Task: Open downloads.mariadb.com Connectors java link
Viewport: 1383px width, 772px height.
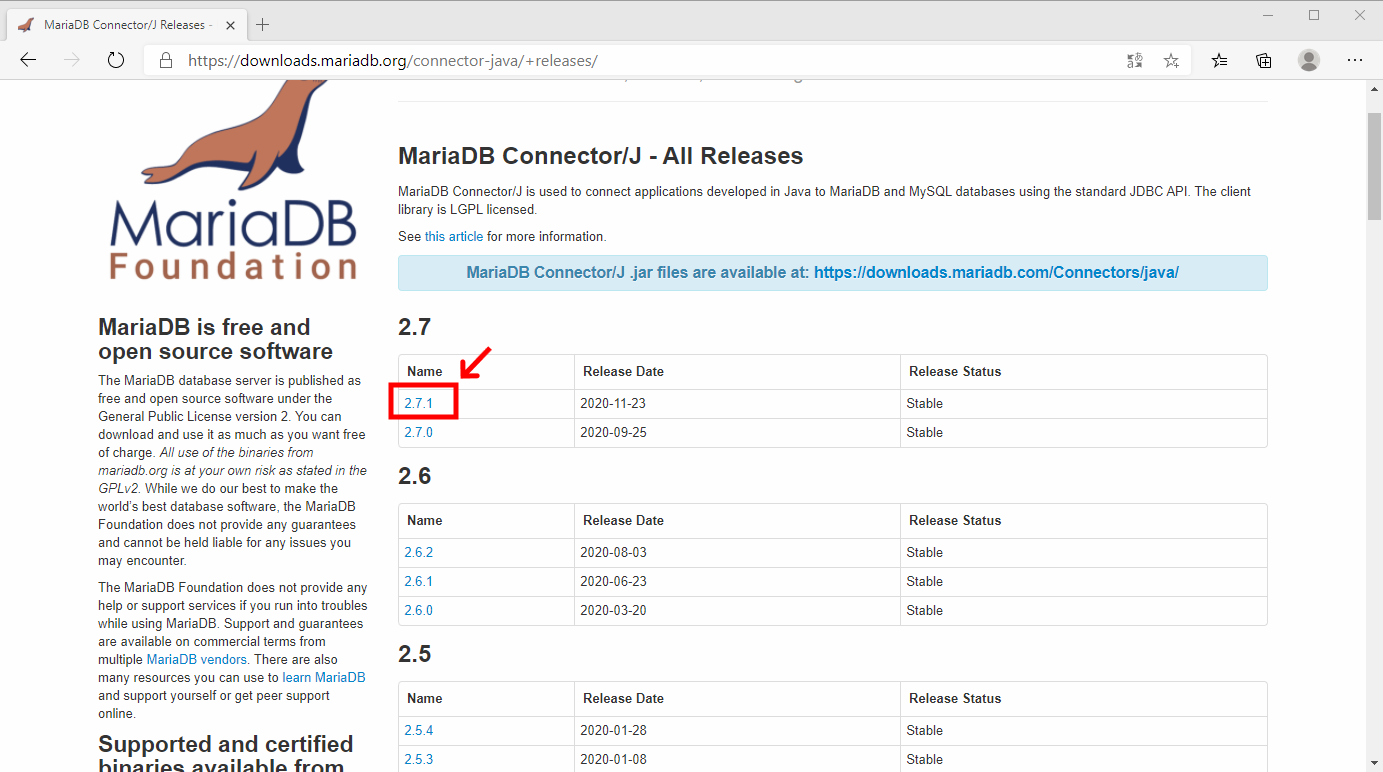Action: [x=996, y=272]
